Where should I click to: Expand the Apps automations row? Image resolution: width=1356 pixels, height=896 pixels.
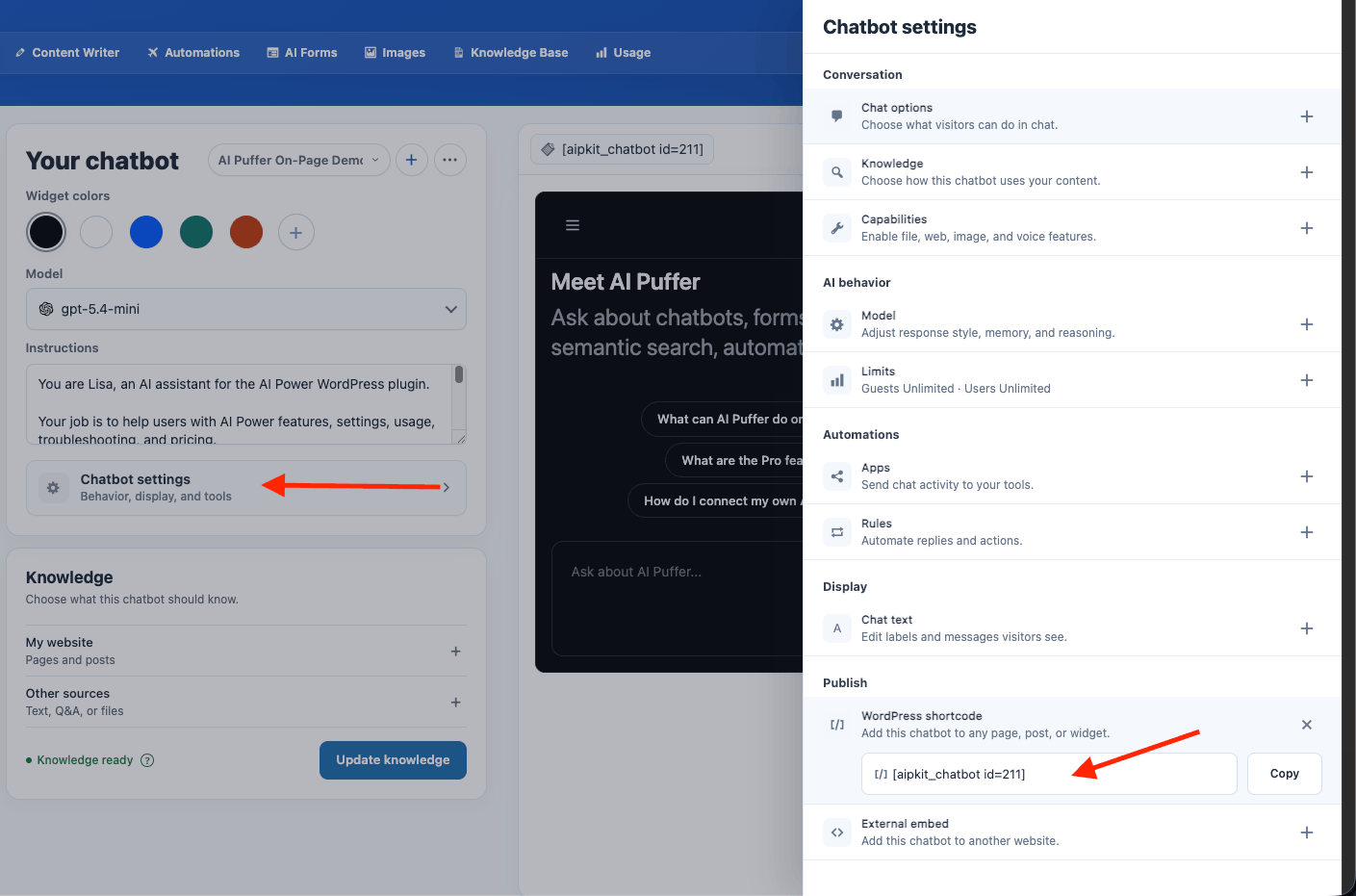click(1307, 476)
